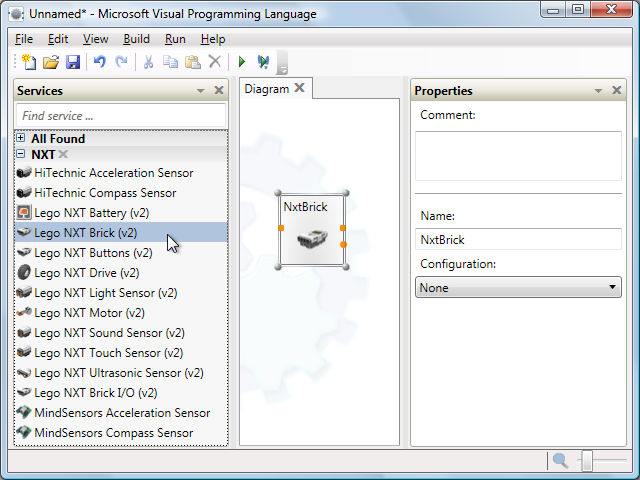Expand the All Found section
Image resolution: width=640 pixels, height=480 pixels.
pos(20,138)
